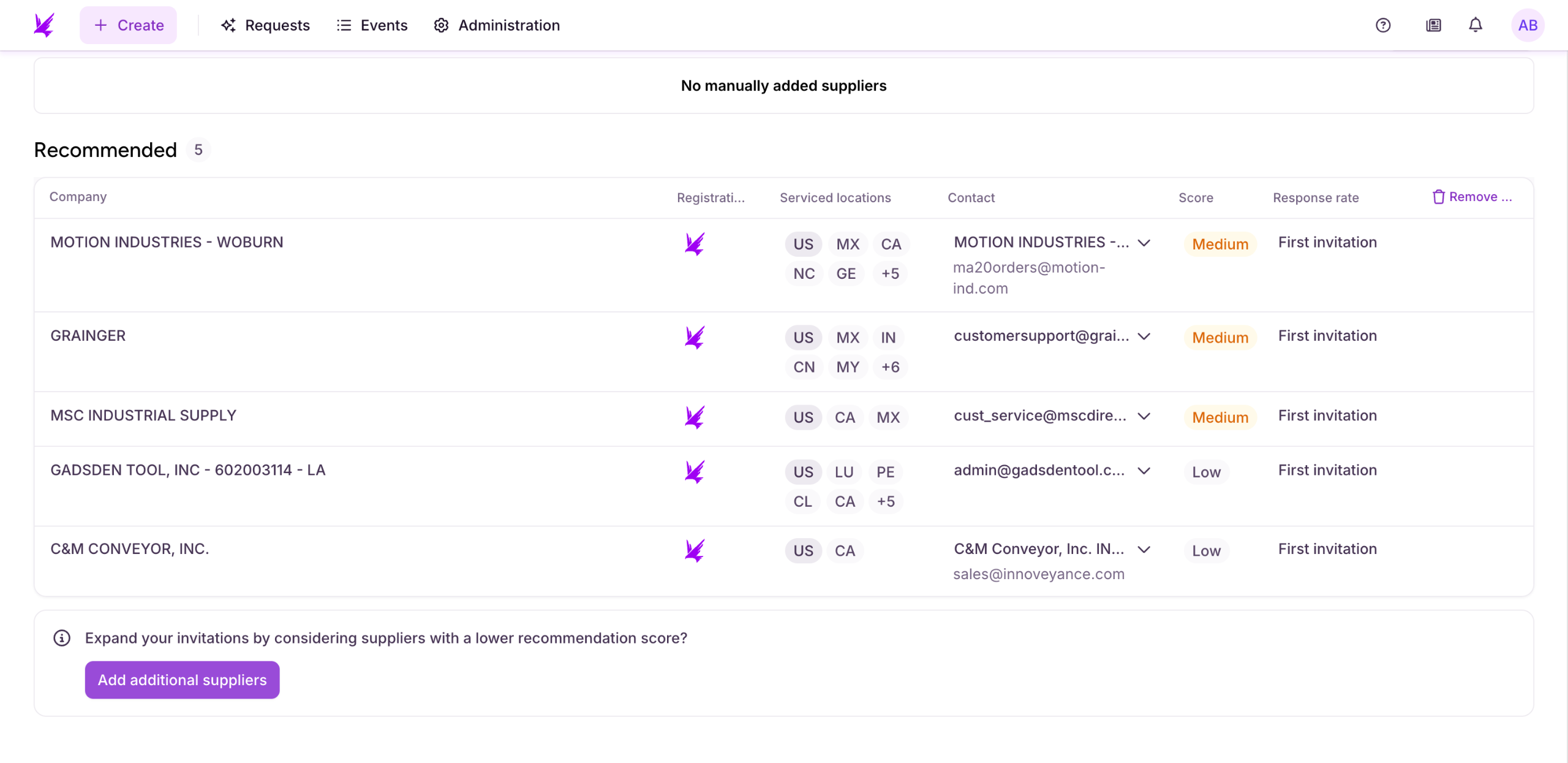This screenshot has height=763, width=1568.
Task: Expand GRAINGER customersupport contact dropdown
Action: coord(1144,336)
